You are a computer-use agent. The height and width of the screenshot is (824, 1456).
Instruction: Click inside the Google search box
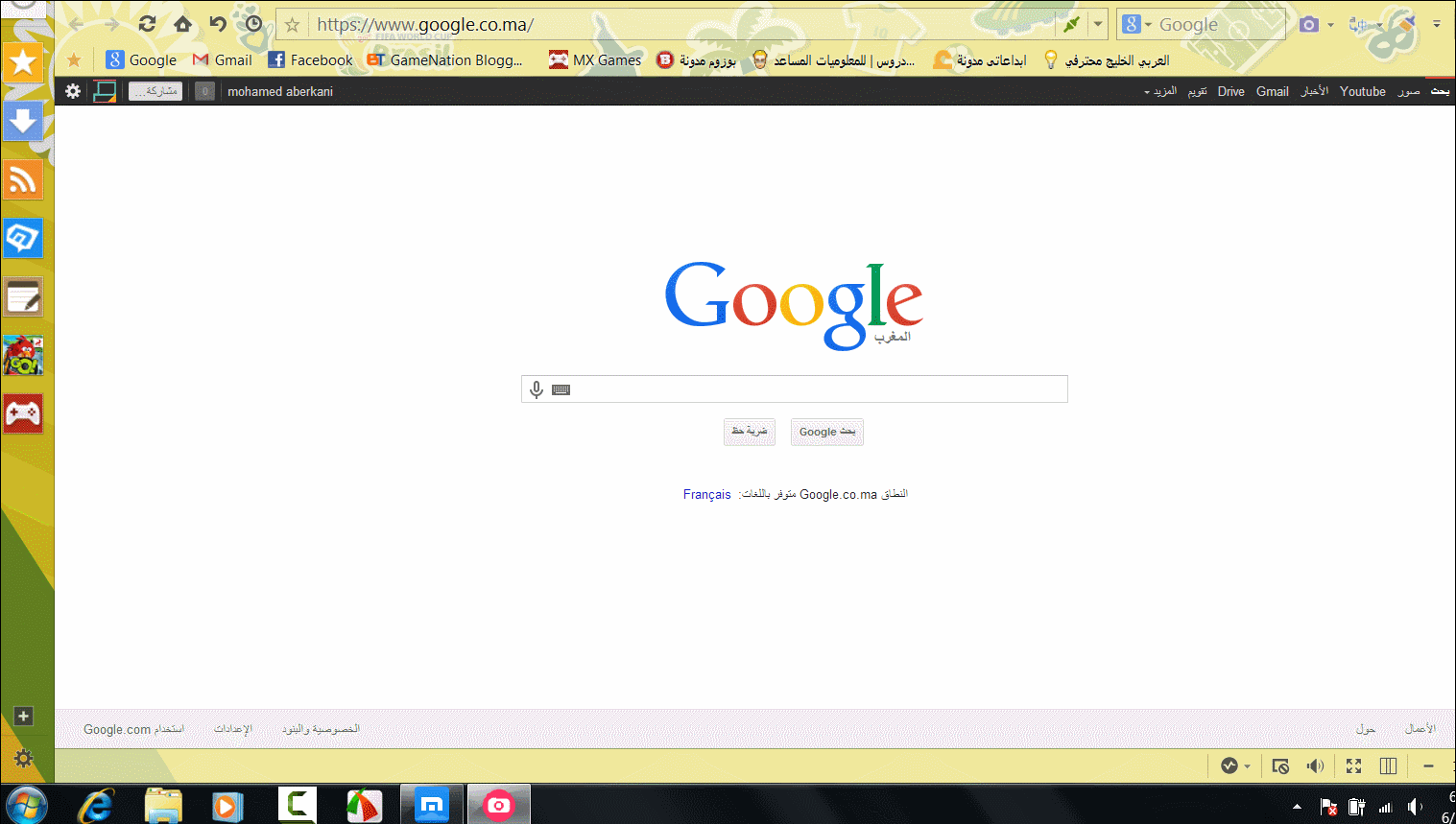pyautogui.click(x=795, y=388)
